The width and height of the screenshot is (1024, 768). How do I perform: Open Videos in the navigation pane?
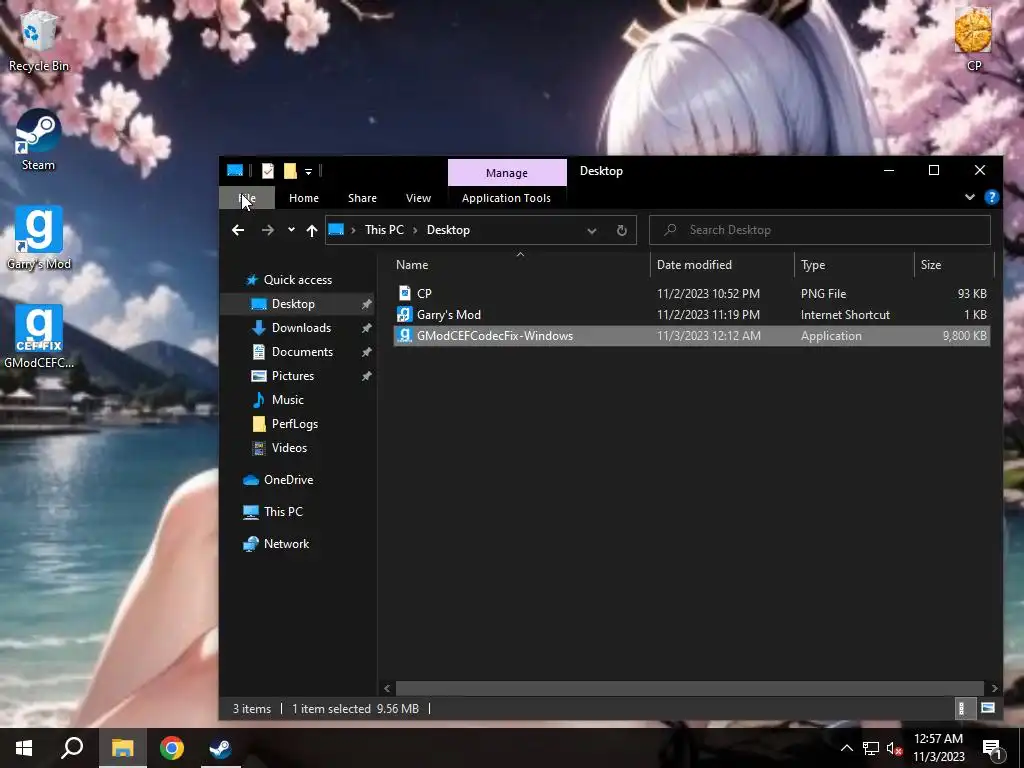pos(289,448)
